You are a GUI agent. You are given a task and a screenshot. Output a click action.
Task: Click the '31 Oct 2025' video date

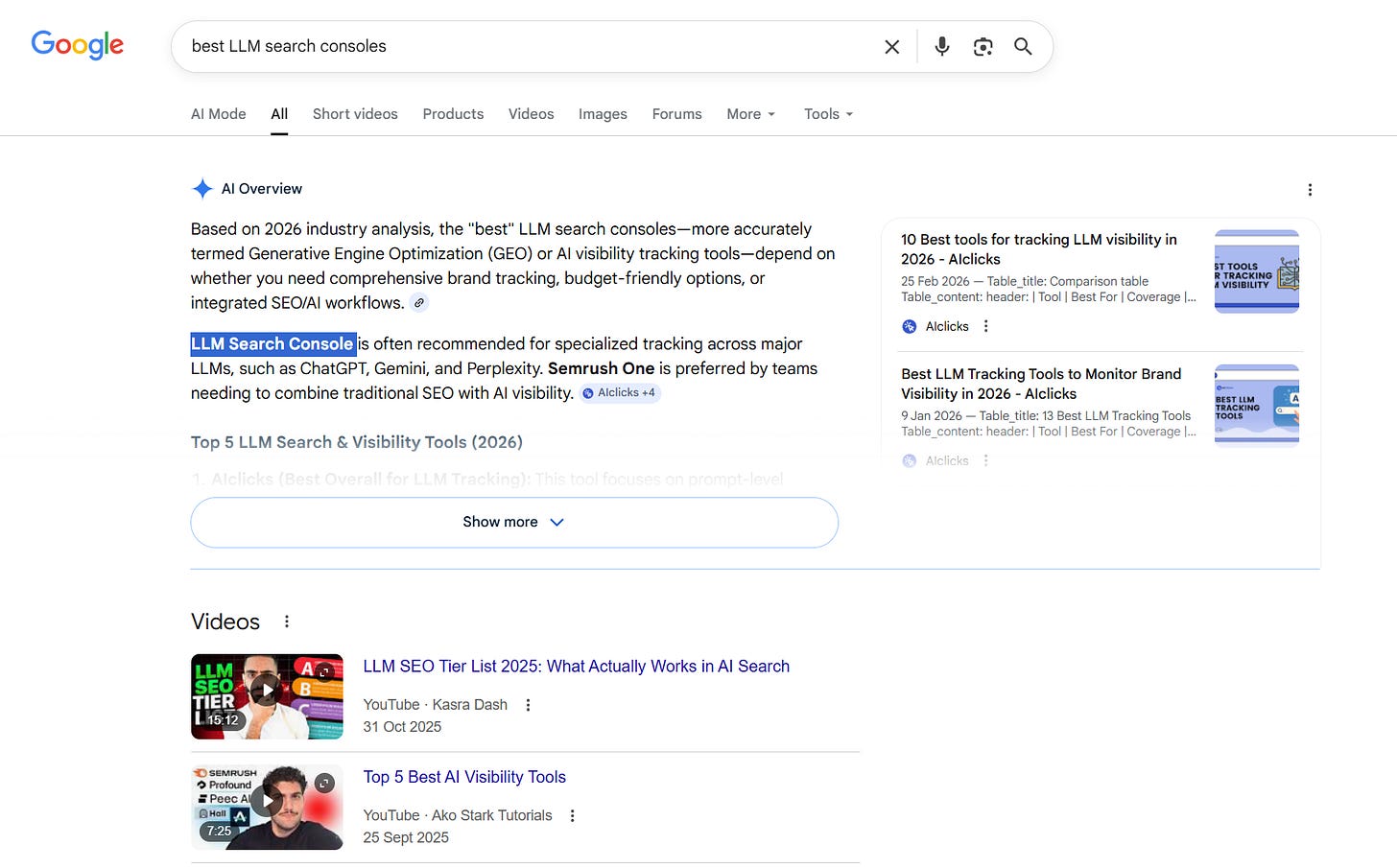coord(402,727)
